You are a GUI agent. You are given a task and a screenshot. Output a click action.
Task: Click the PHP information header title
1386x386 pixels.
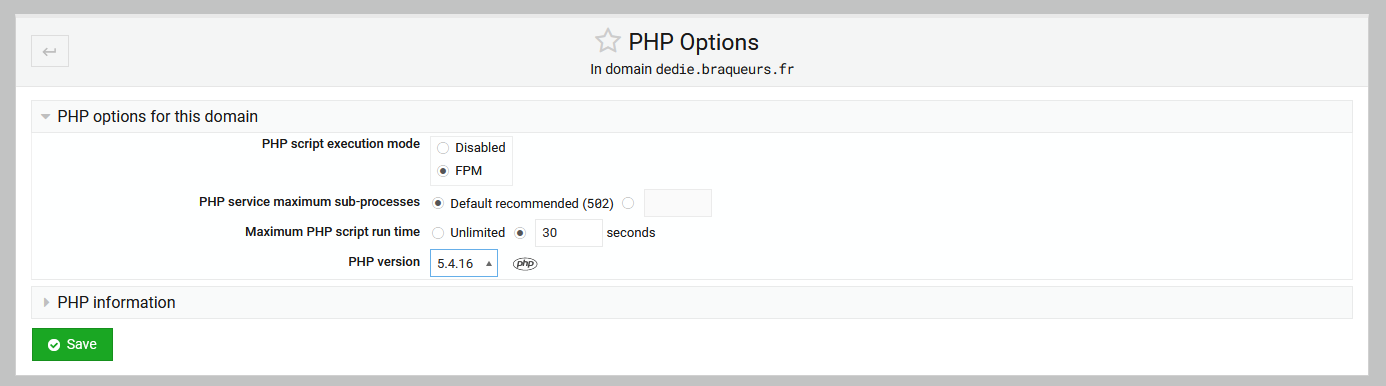tap(117, 302)
